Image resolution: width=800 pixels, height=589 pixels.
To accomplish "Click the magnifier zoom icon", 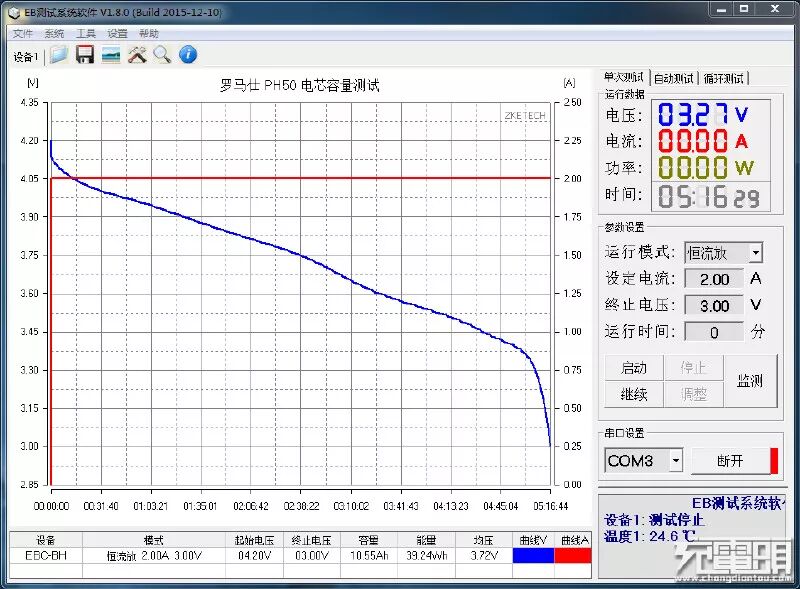I will point(162,55).
